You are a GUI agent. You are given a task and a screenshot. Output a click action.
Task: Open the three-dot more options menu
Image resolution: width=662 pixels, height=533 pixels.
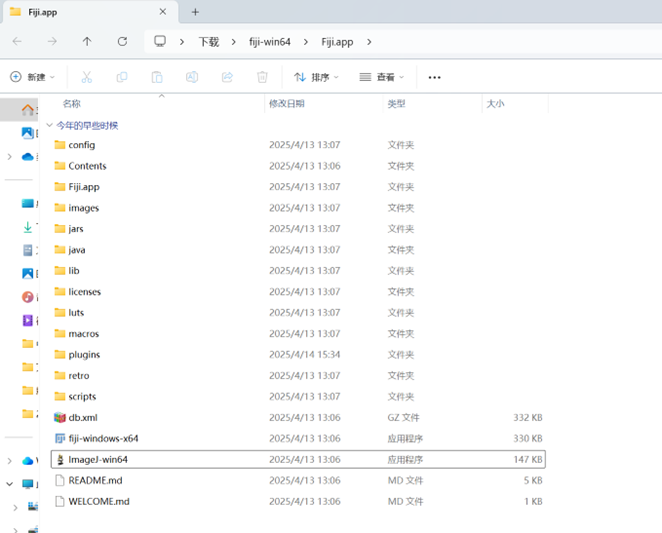[434, 77]
